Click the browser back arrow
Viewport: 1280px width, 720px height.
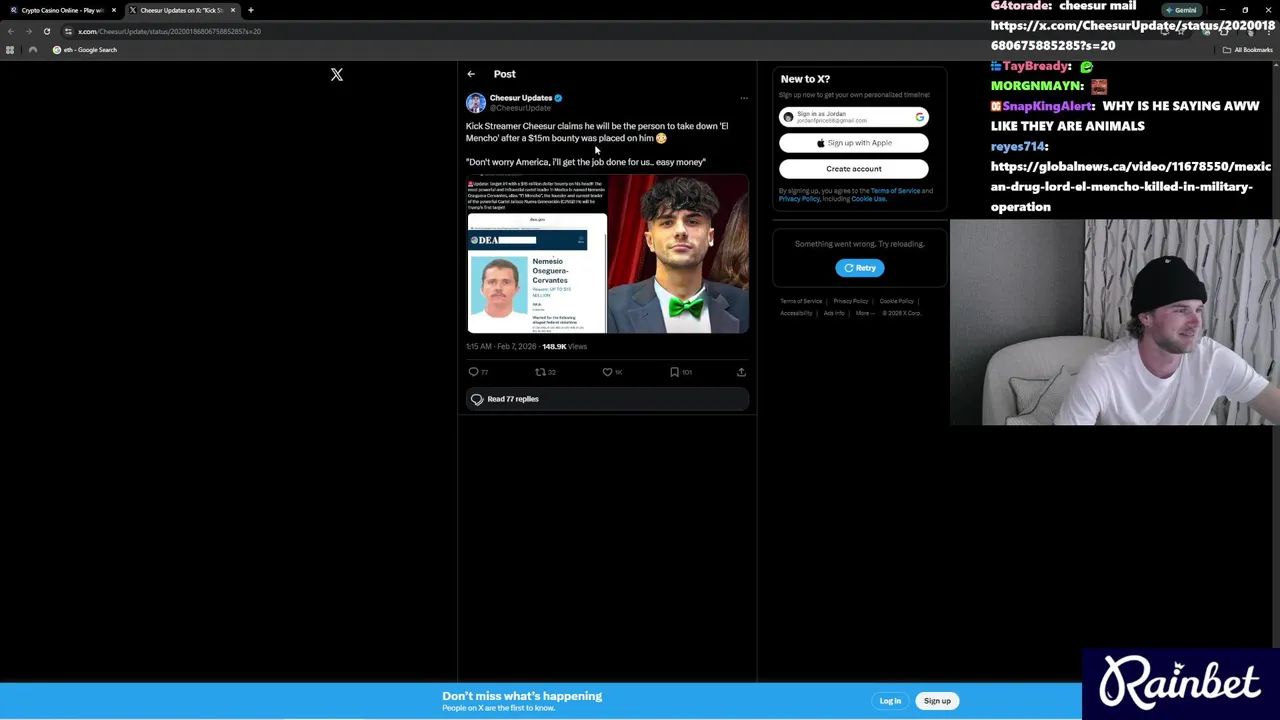(x=11, y=31)
